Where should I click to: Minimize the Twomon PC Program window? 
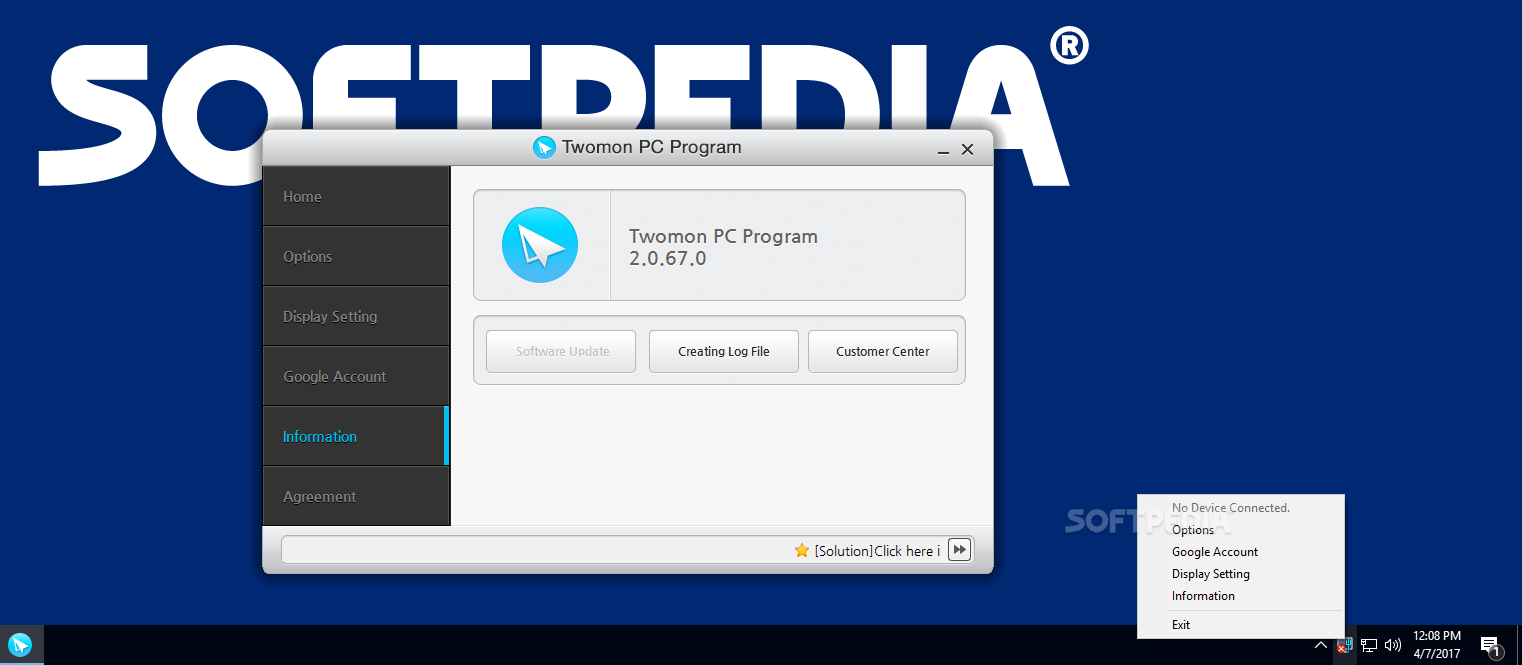pyautogui.click(x=943, y=150)
